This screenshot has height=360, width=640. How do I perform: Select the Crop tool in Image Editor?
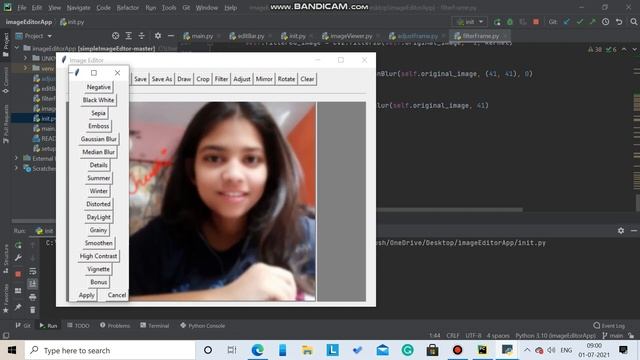point(203,79)
